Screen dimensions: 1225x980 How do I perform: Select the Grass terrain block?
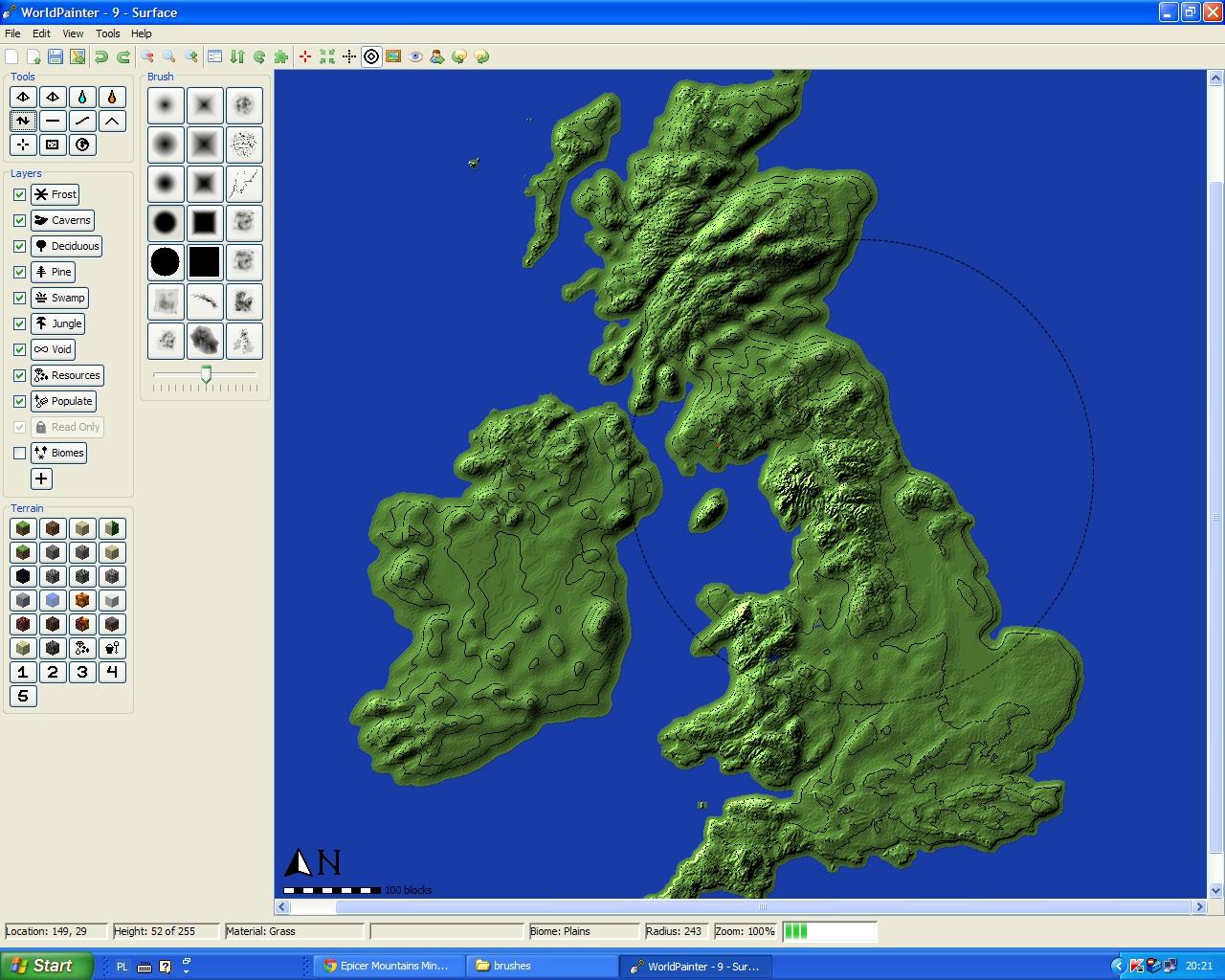[23, 528]
